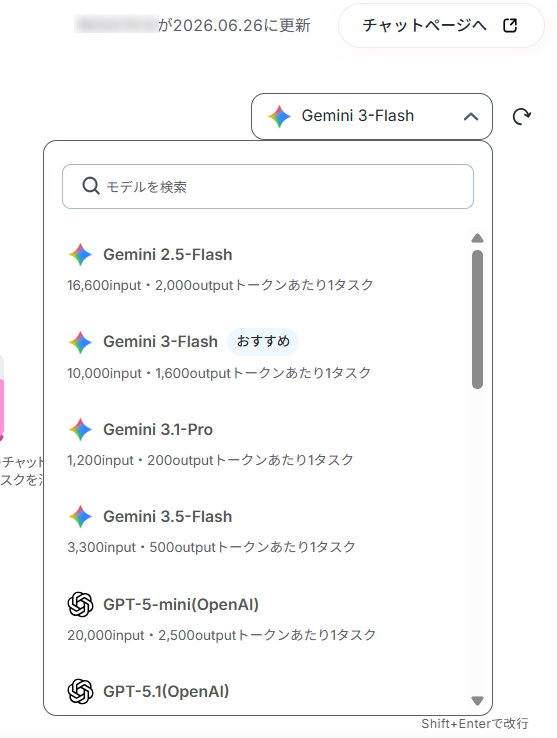The image size is (557, 738).
Task: Click the OpenAI logo next to GPT-5.1
Action: pyautogui.click(x=81, y=691)
